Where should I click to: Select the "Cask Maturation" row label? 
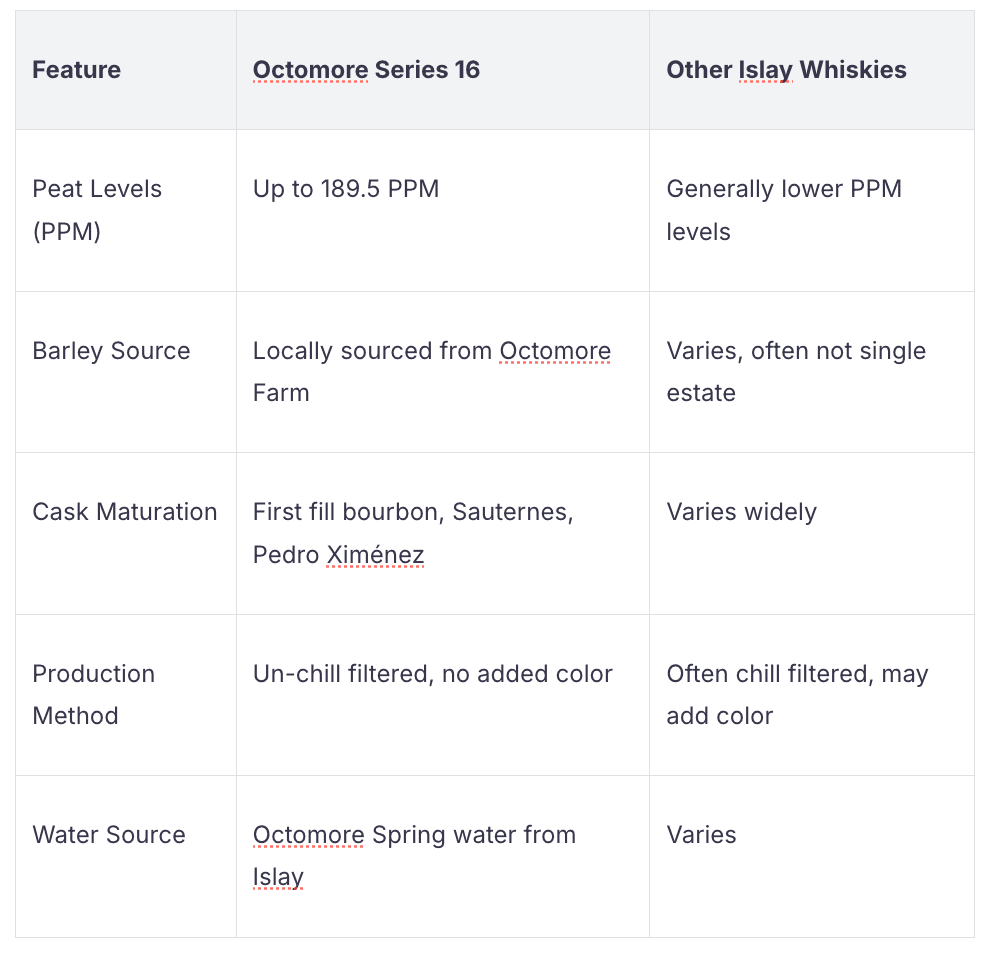[125, 512]
